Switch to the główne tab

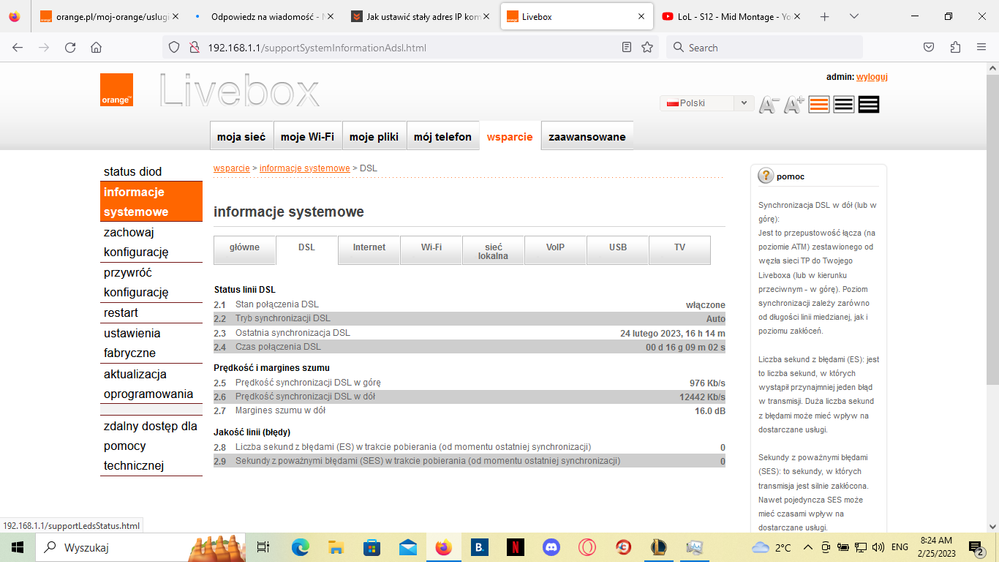point(245,250)
